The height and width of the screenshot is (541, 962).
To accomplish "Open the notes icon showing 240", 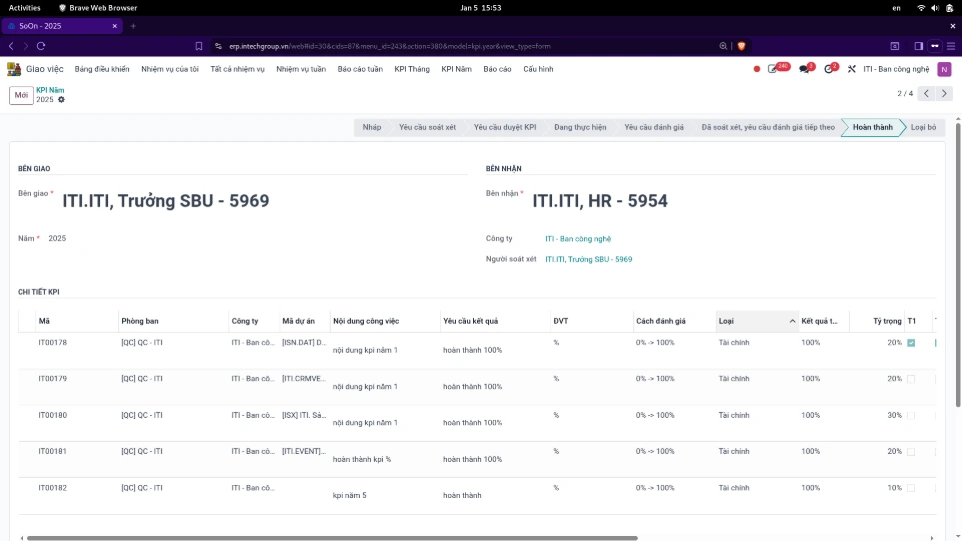I will [774, 69].
